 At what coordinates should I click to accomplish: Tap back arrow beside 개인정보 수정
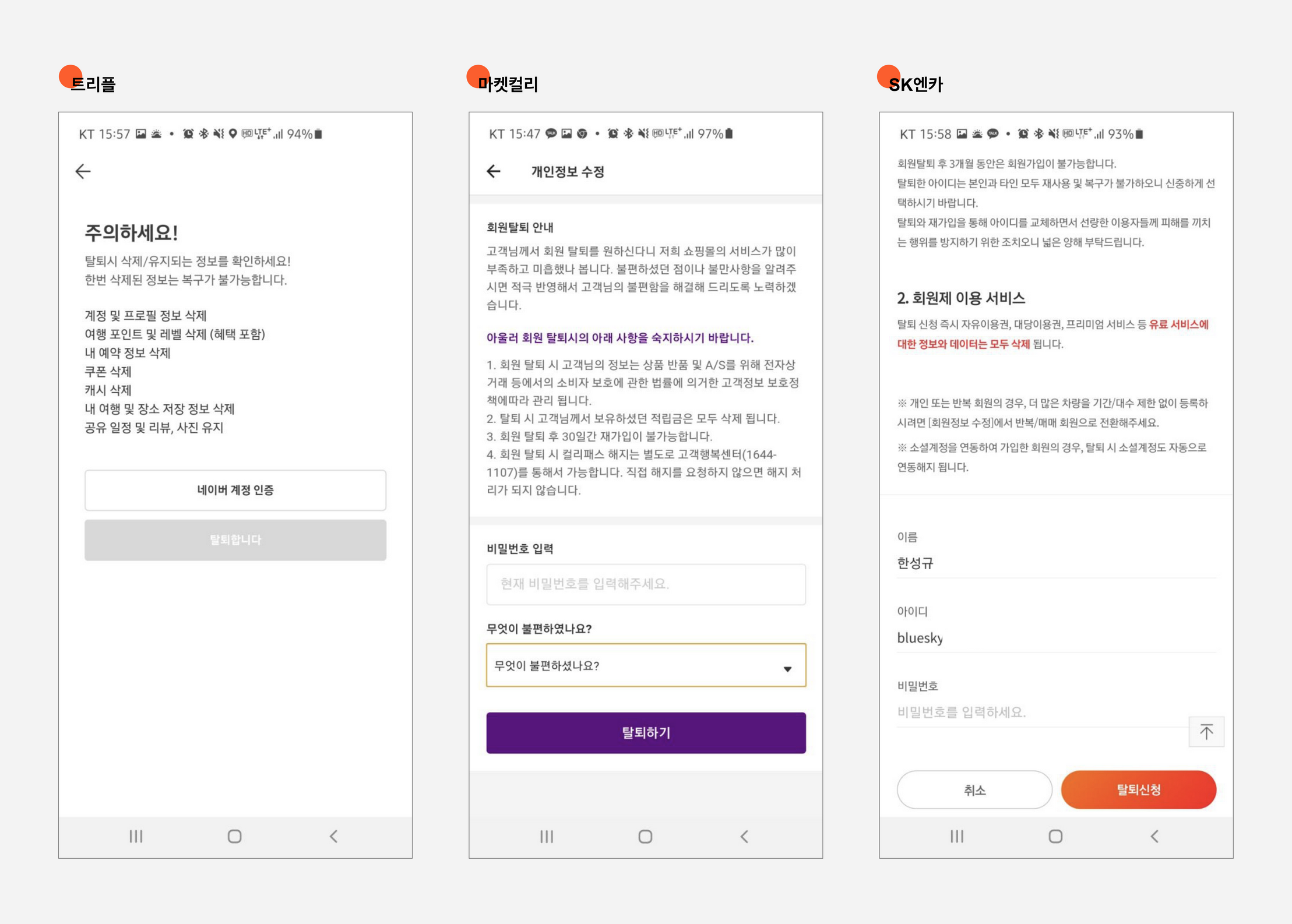point(494,171)
